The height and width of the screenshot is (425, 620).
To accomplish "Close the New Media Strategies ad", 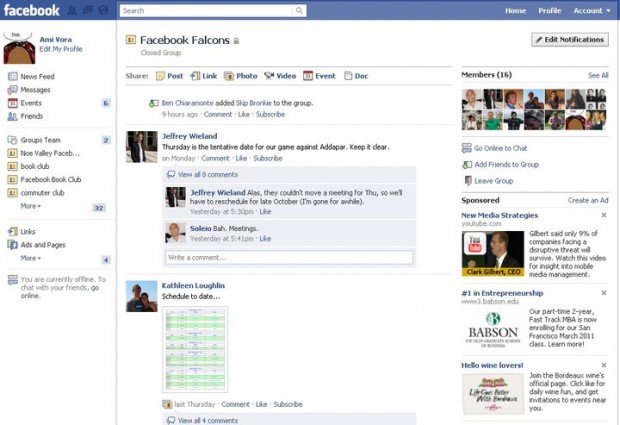I will 603,215.
